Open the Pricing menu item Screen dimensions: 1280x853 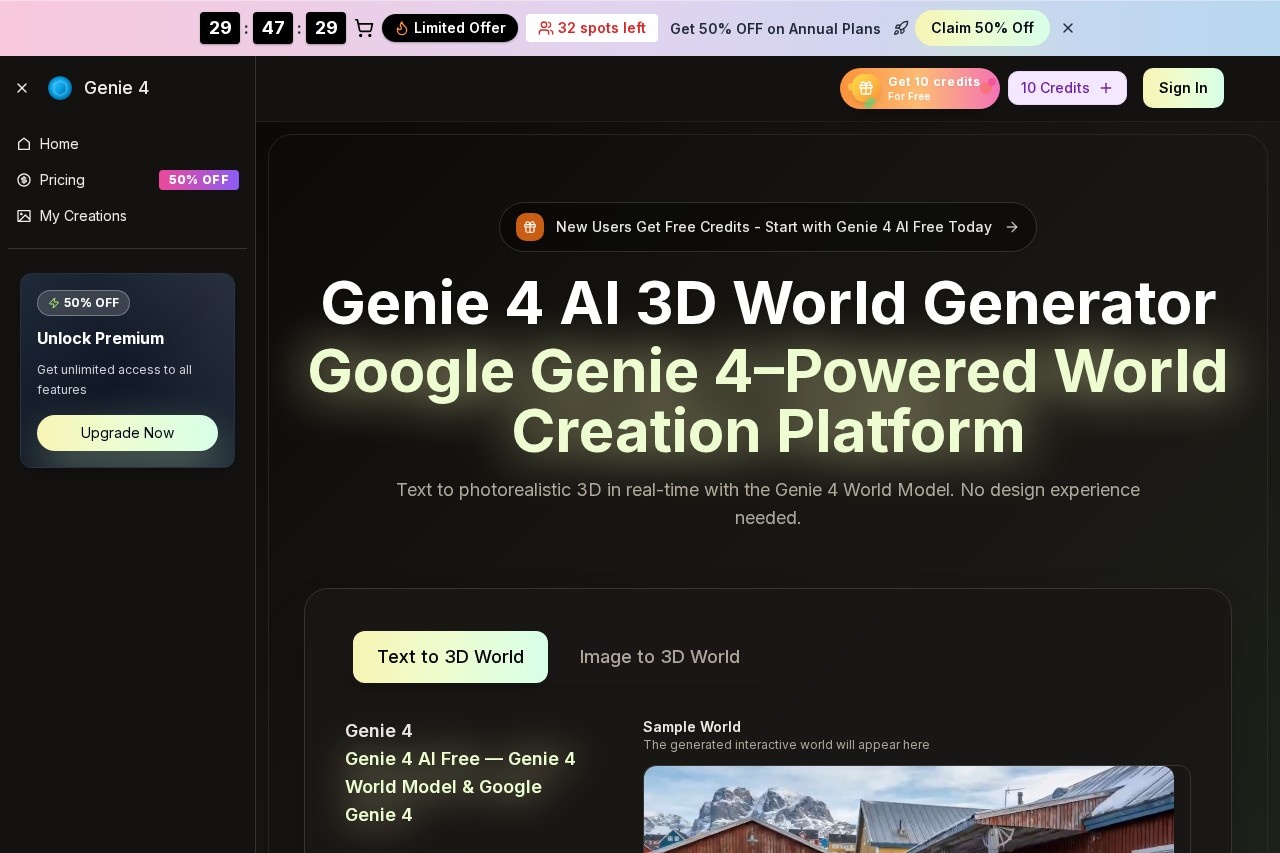pyautogui.click(x=127, y=180)
